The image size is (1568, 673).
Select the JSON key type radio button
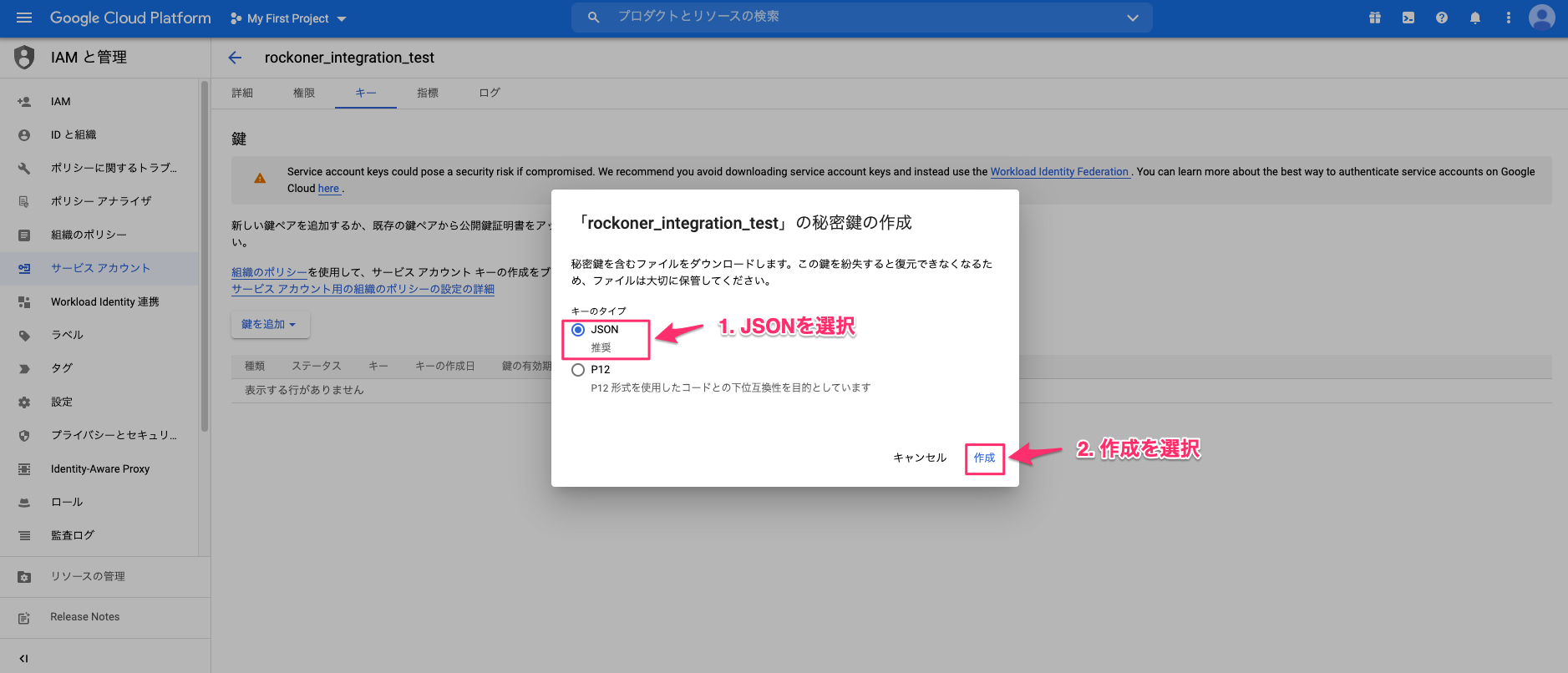pyautogui.click(x=578, y=330)
